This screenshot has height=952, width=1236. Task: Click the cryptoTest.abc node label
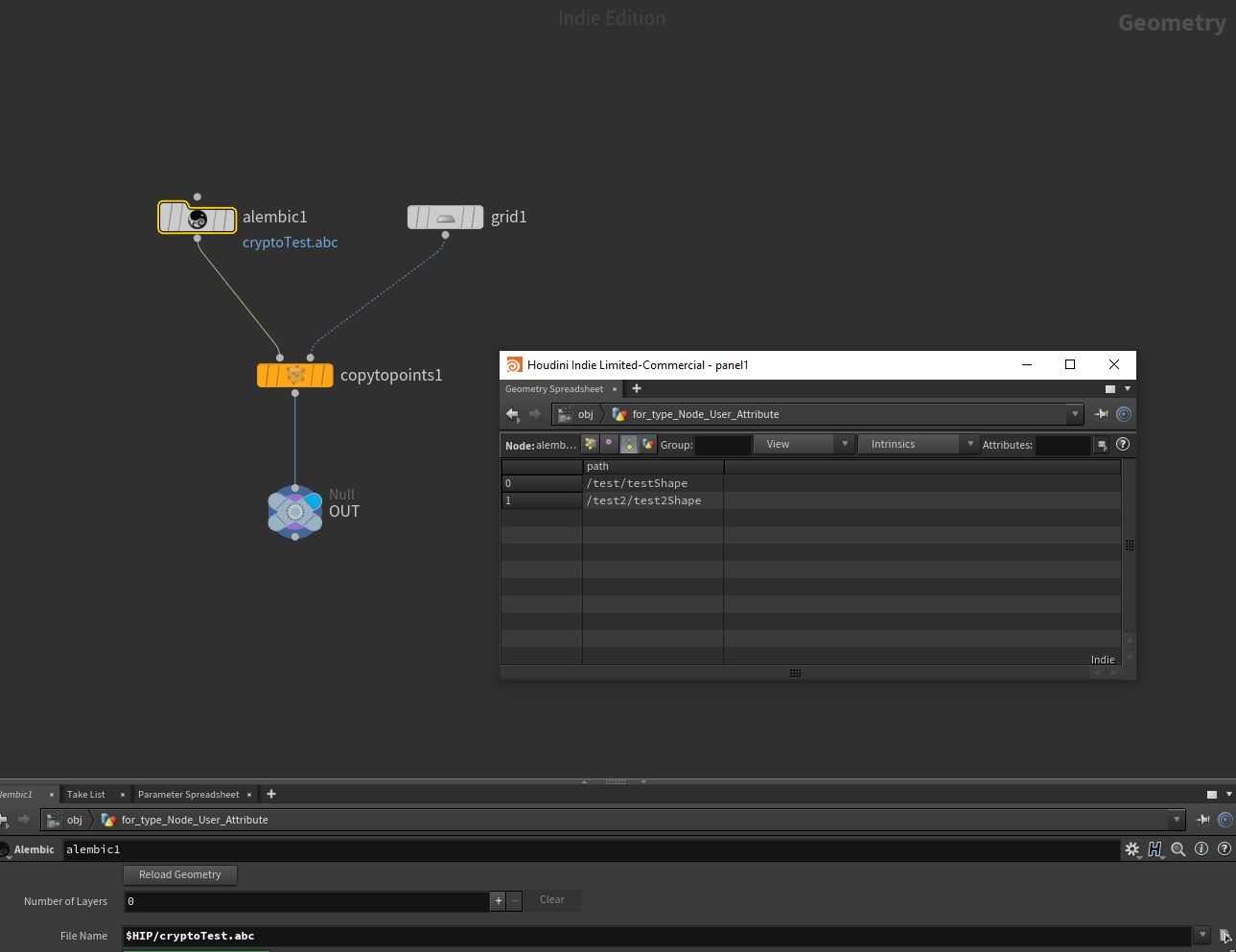[291, 243]
